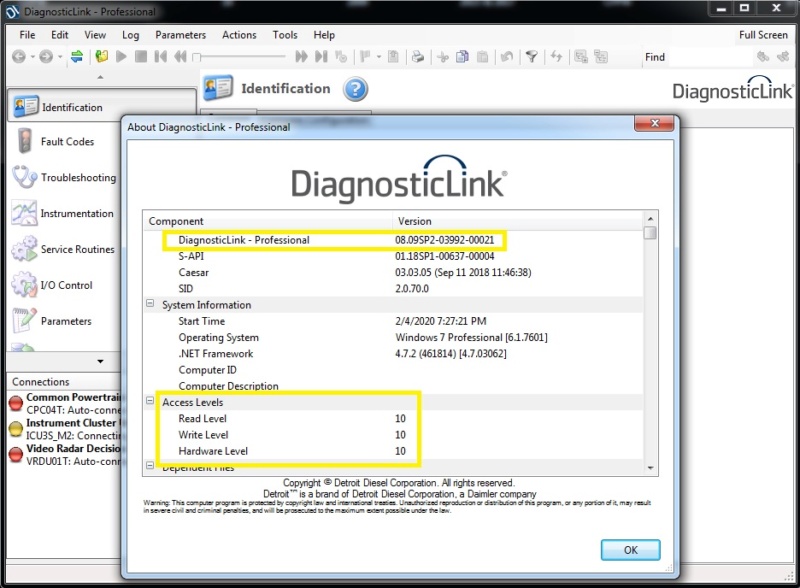Viewport: 800px width, 588px height.
Task: Open the View menu
Action: pyautogui.click(x=95, y=35)
